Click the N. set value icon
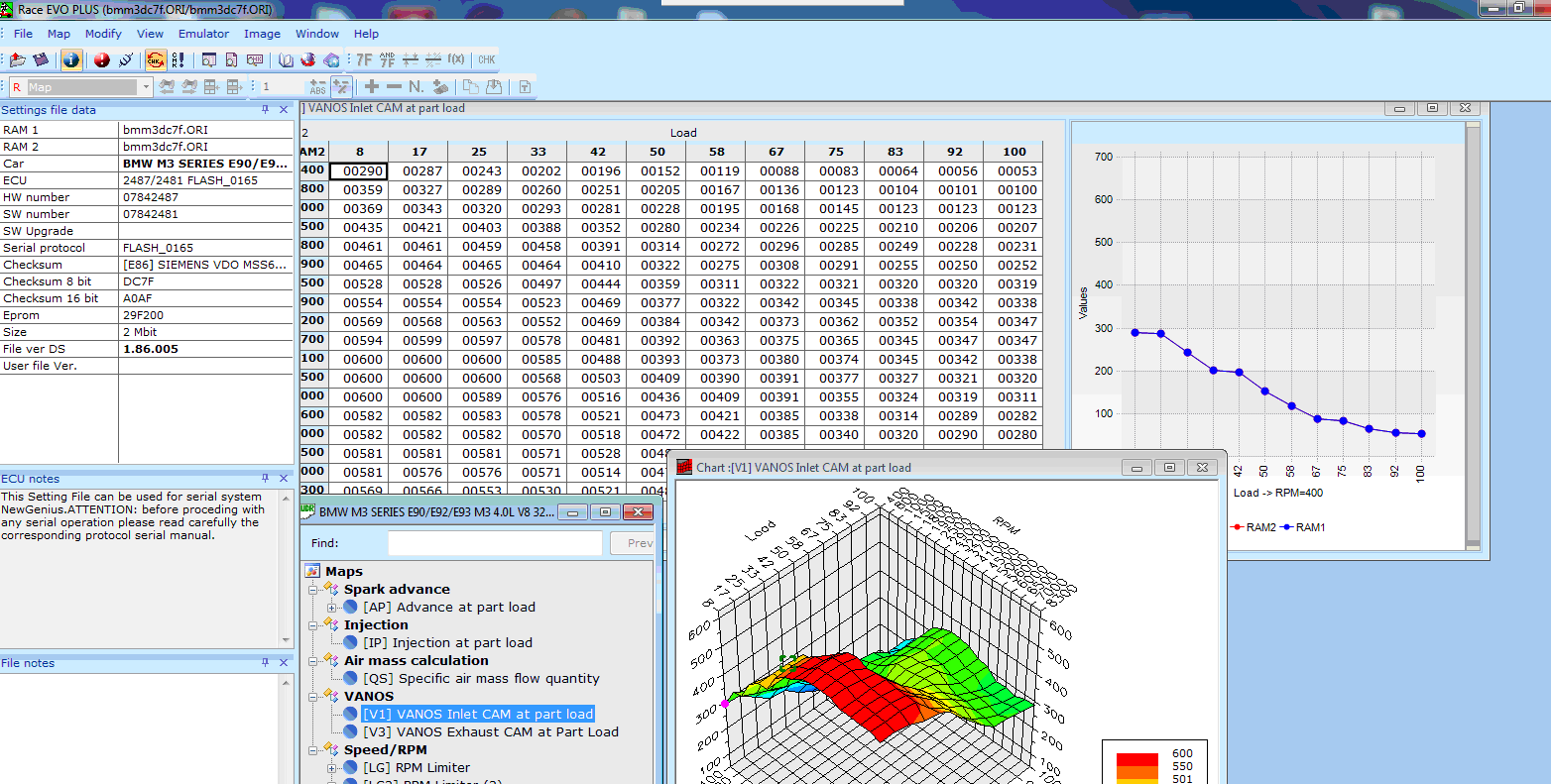1552x784 pixels. (417, 87)
